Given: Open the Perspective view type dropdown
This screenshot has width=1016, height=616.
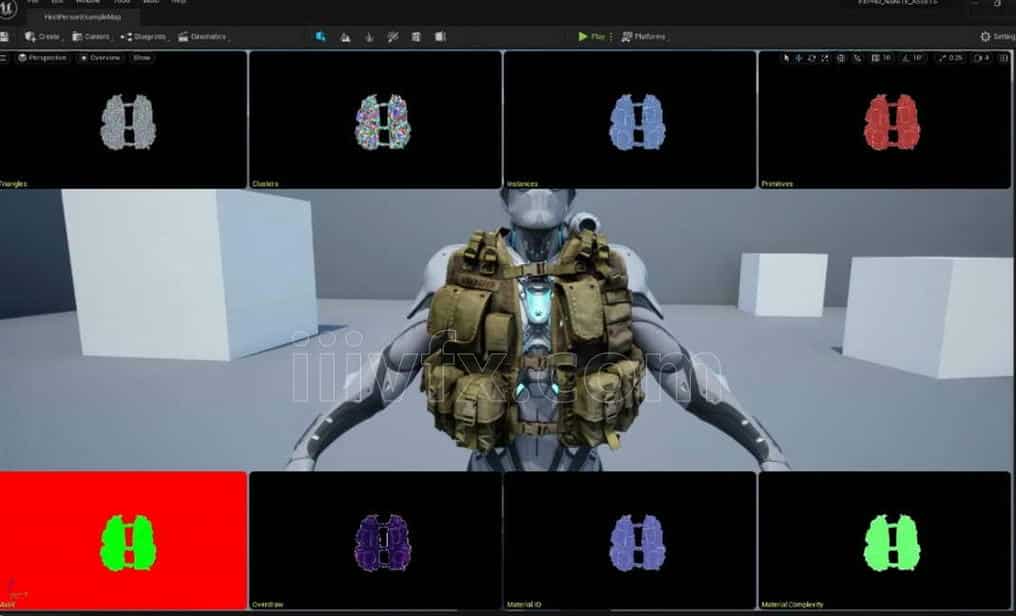Looking at the screenshot, I should click(43, 58).
